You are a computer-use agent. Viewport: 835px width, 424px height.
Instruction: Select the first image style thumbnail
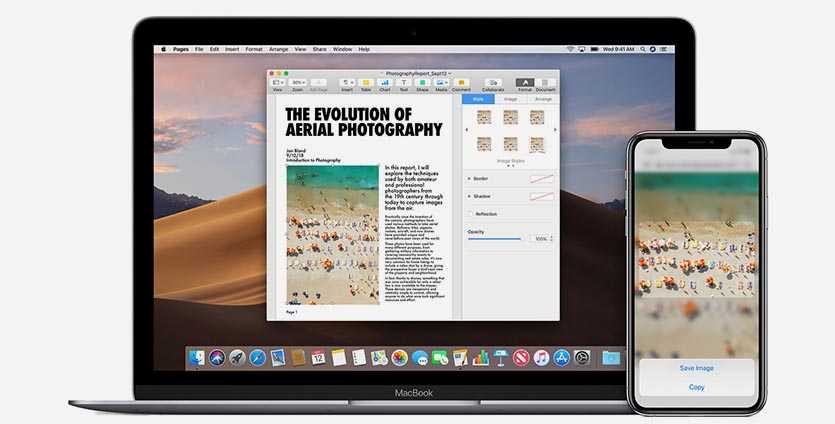click(x=484, y=117)
